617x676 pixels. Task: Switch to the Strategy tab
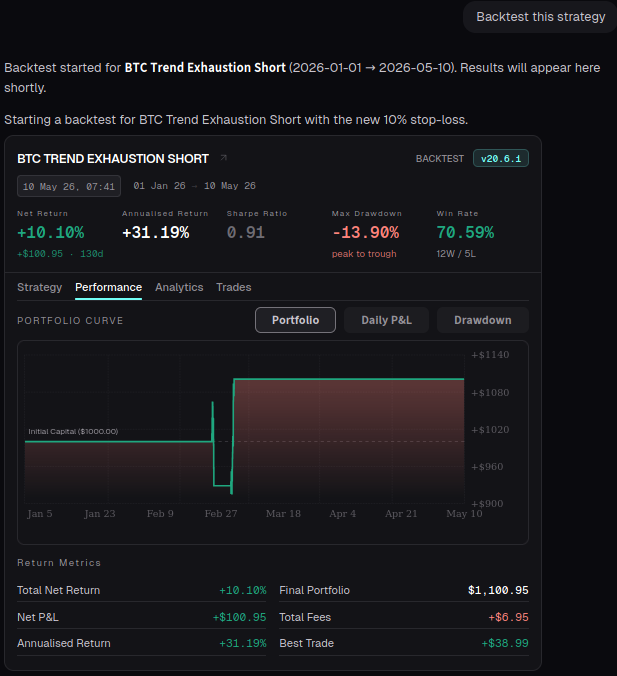[40, 287]
